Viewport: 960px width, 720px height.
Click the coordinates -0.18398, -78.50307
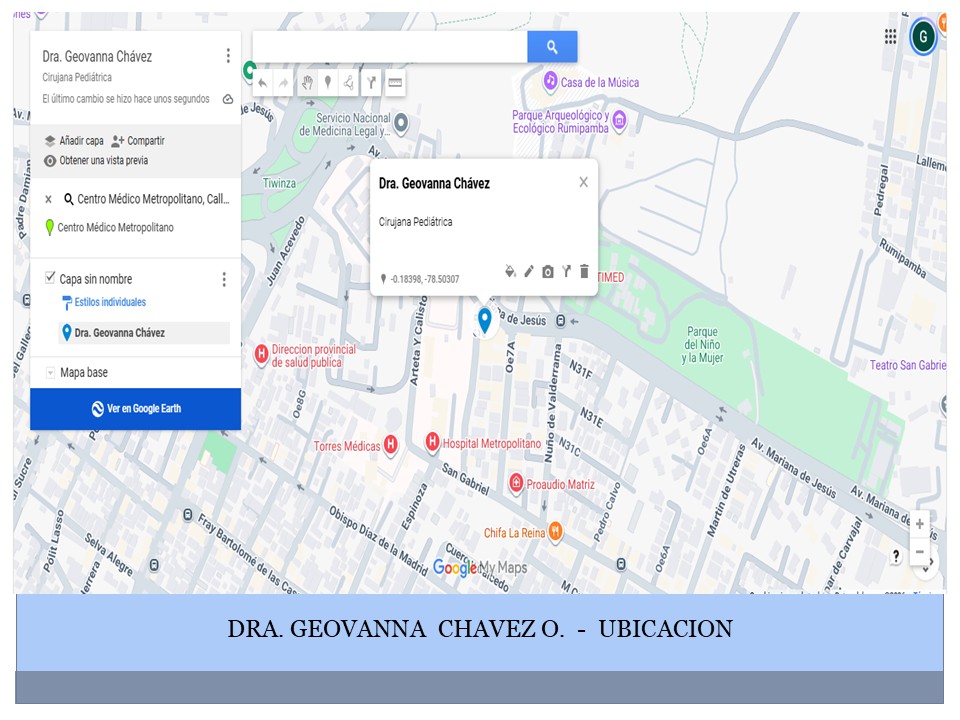click(425, 279)
